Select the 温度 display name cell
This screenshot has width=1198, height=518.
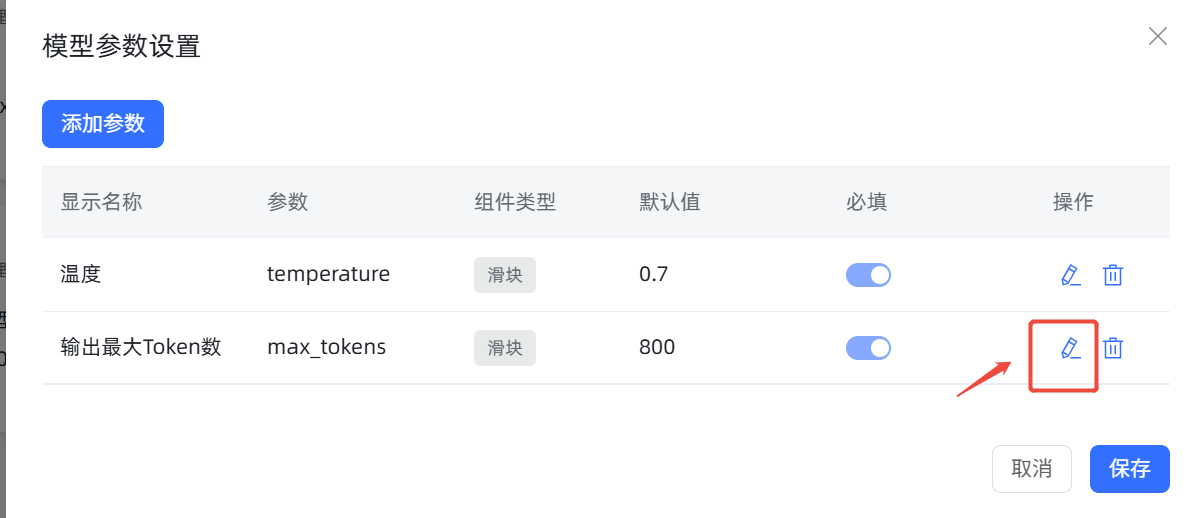[x=81, y=274]
